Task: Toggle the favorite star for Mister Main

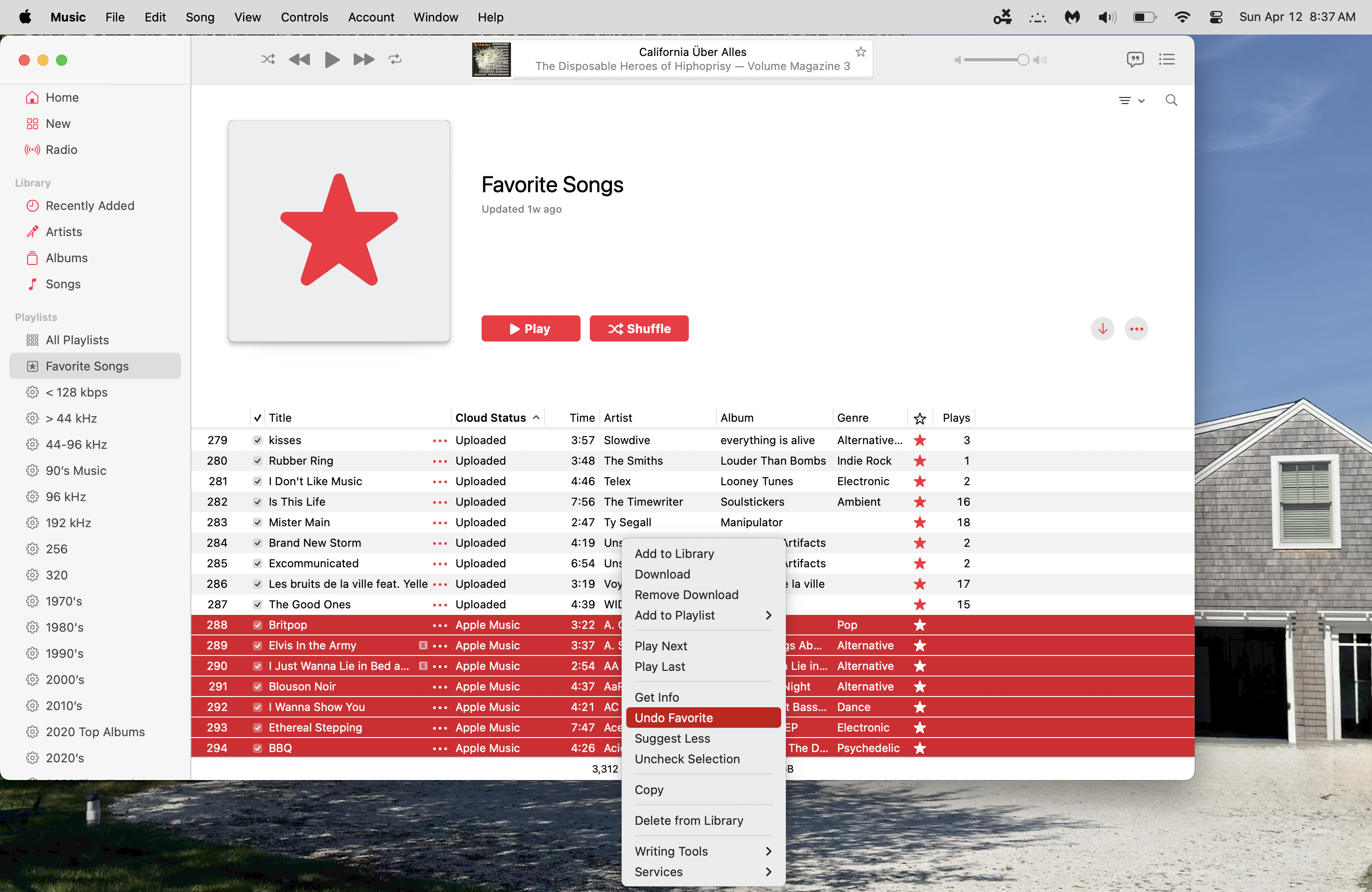Action: click(x=919, y=522)
